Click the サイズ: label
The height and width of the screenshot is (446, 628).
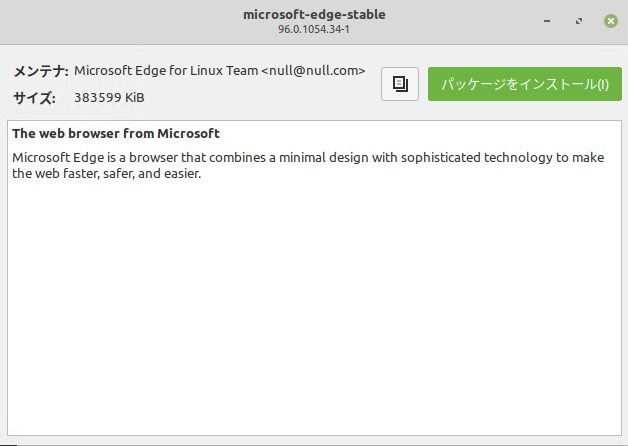click(x=34, y=98)
